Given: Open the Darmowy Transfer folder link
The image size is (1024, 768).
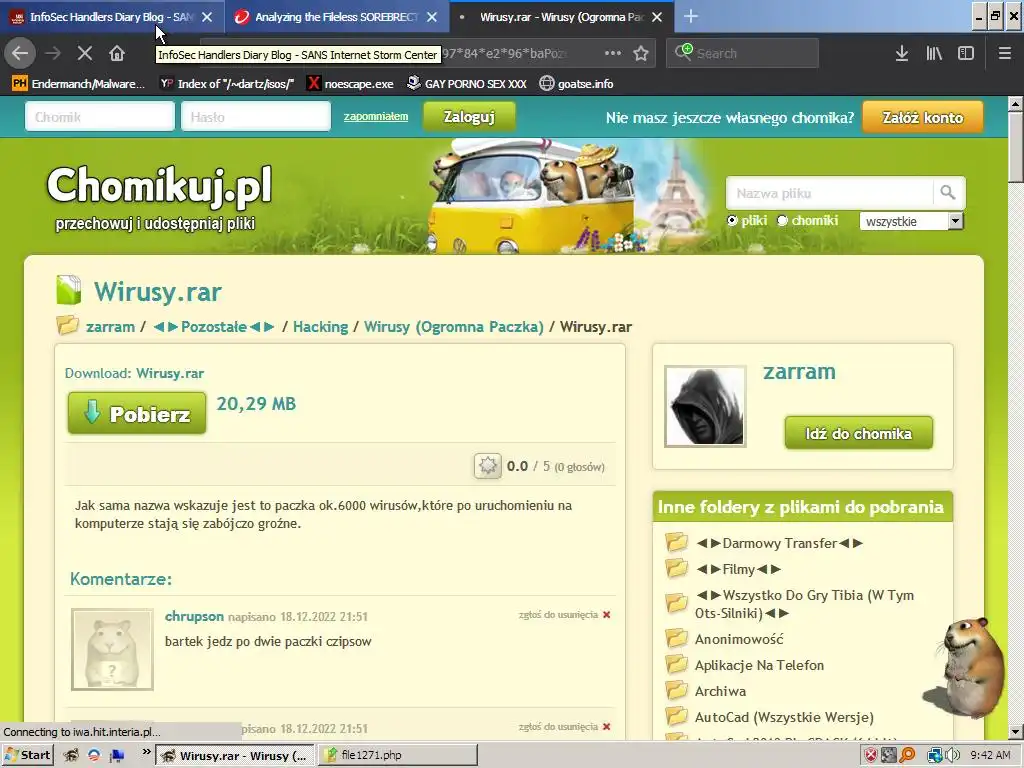Looking at the screenshot, I should tap(780, 543).
